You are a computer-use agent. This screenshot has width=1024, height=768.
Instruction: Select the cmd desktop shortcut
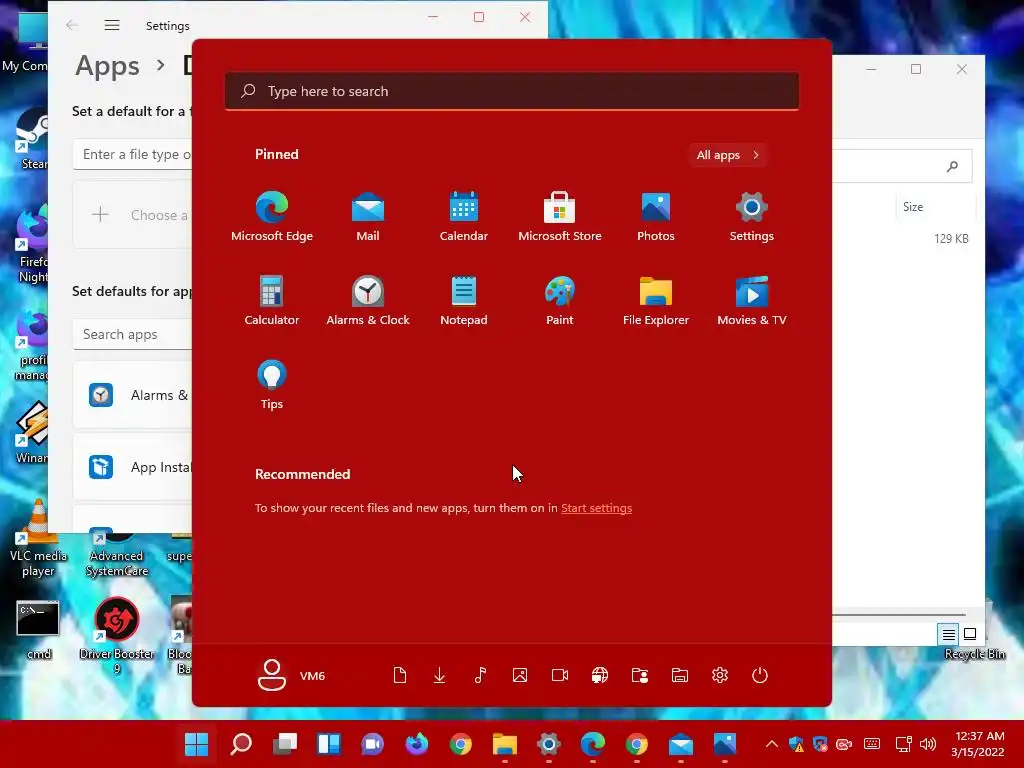coord(38,630)
